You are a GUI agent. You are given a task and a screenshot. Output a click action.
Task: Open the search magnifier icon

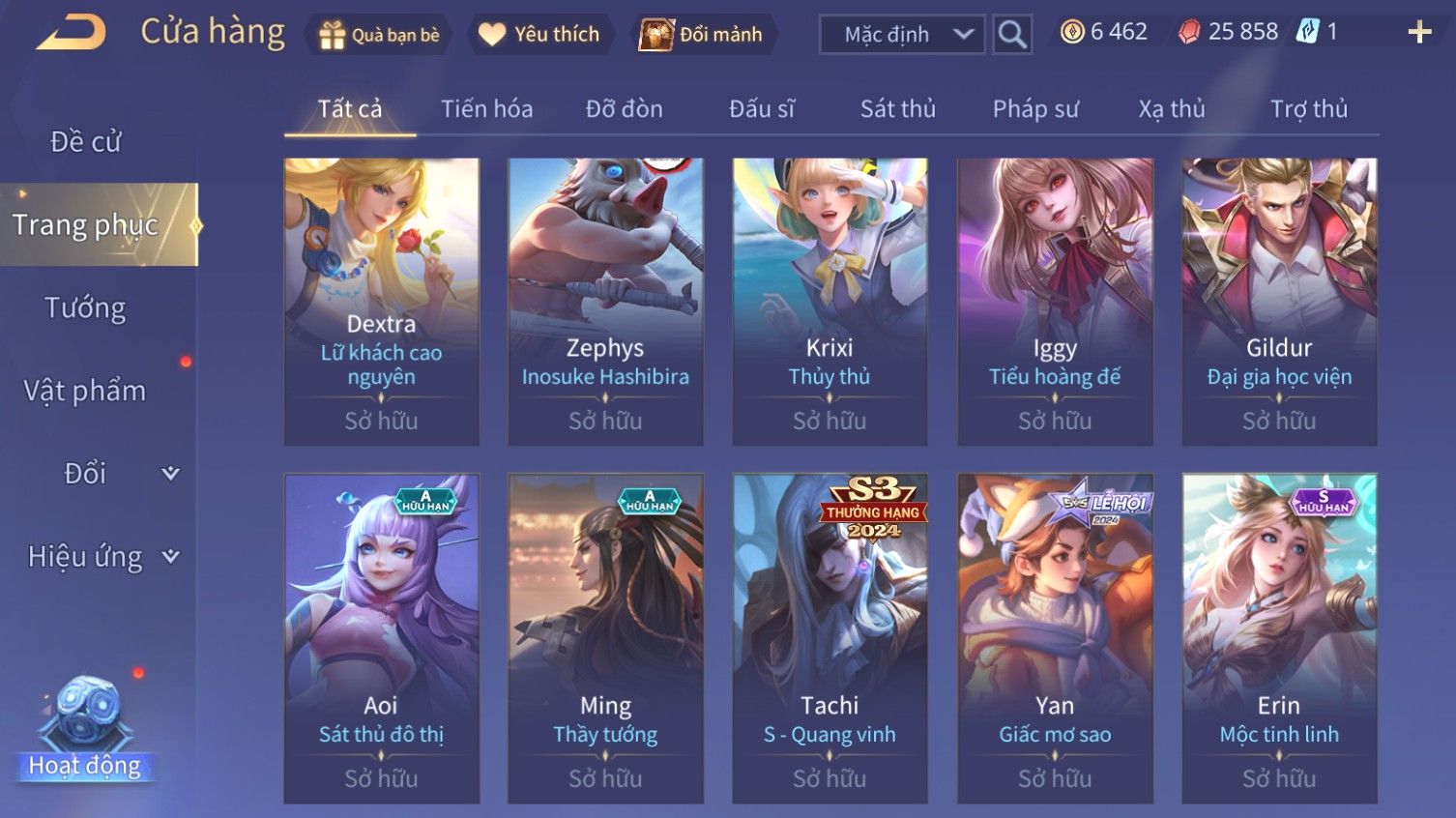(1012, 35)
